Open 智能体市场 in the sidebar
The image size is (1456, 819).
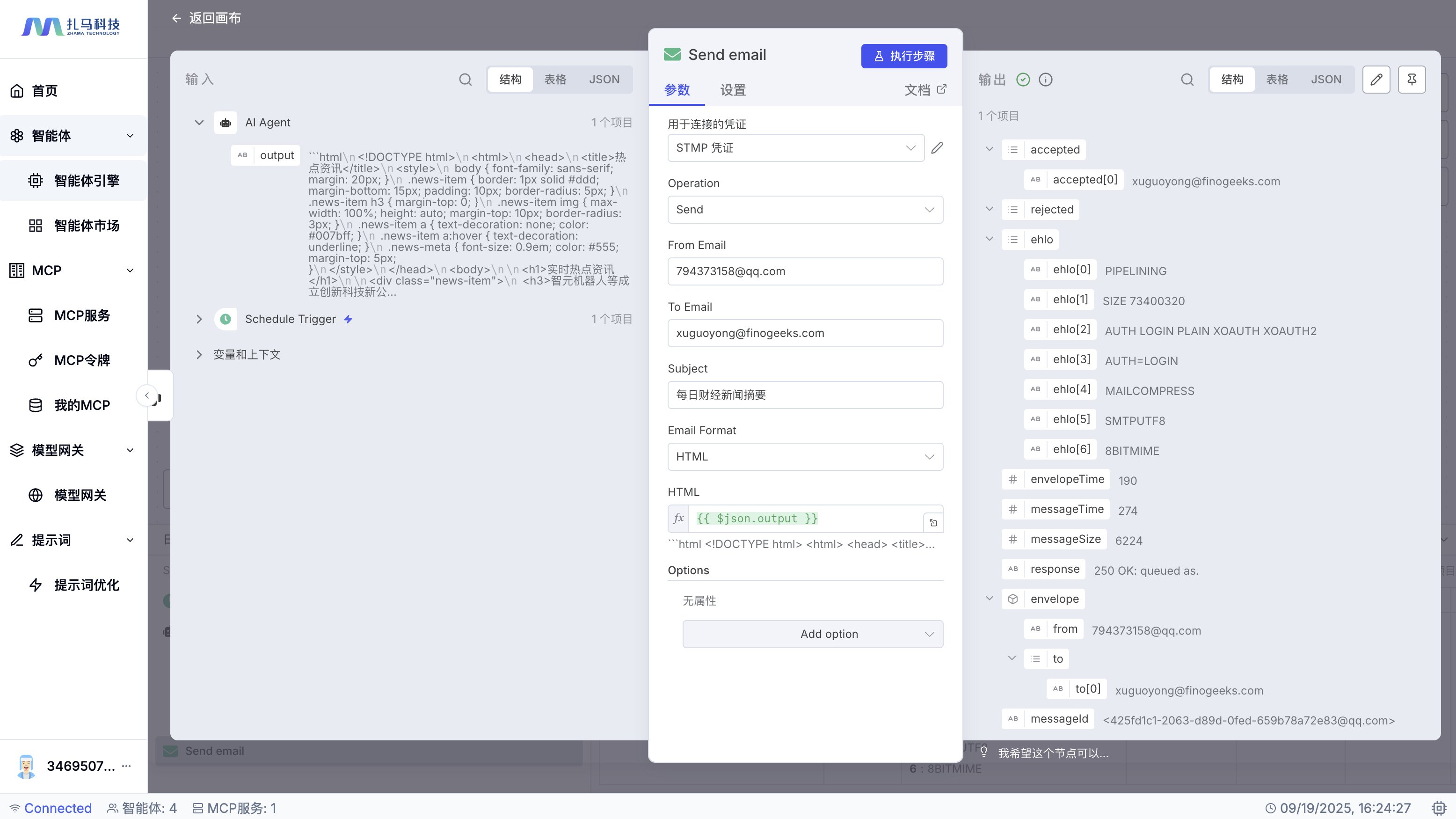(x=87, y=226)
